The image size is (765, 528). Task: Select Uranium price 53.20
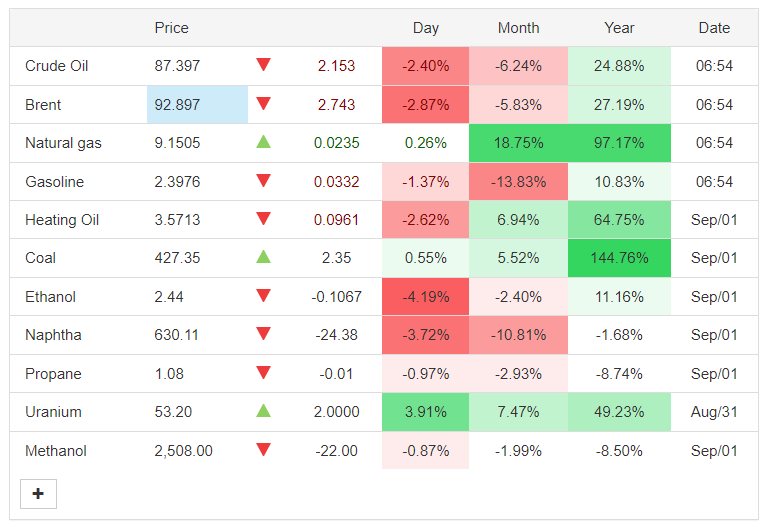173,412
